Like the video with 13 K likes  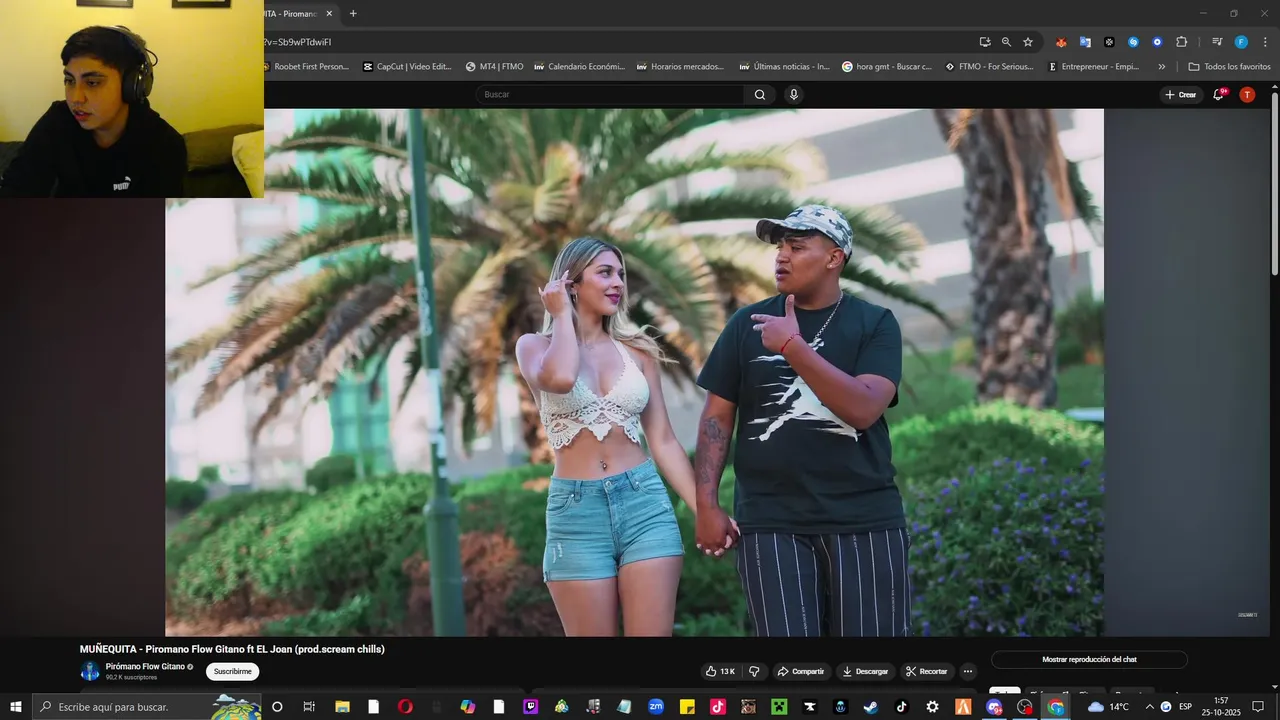point(720,671)
